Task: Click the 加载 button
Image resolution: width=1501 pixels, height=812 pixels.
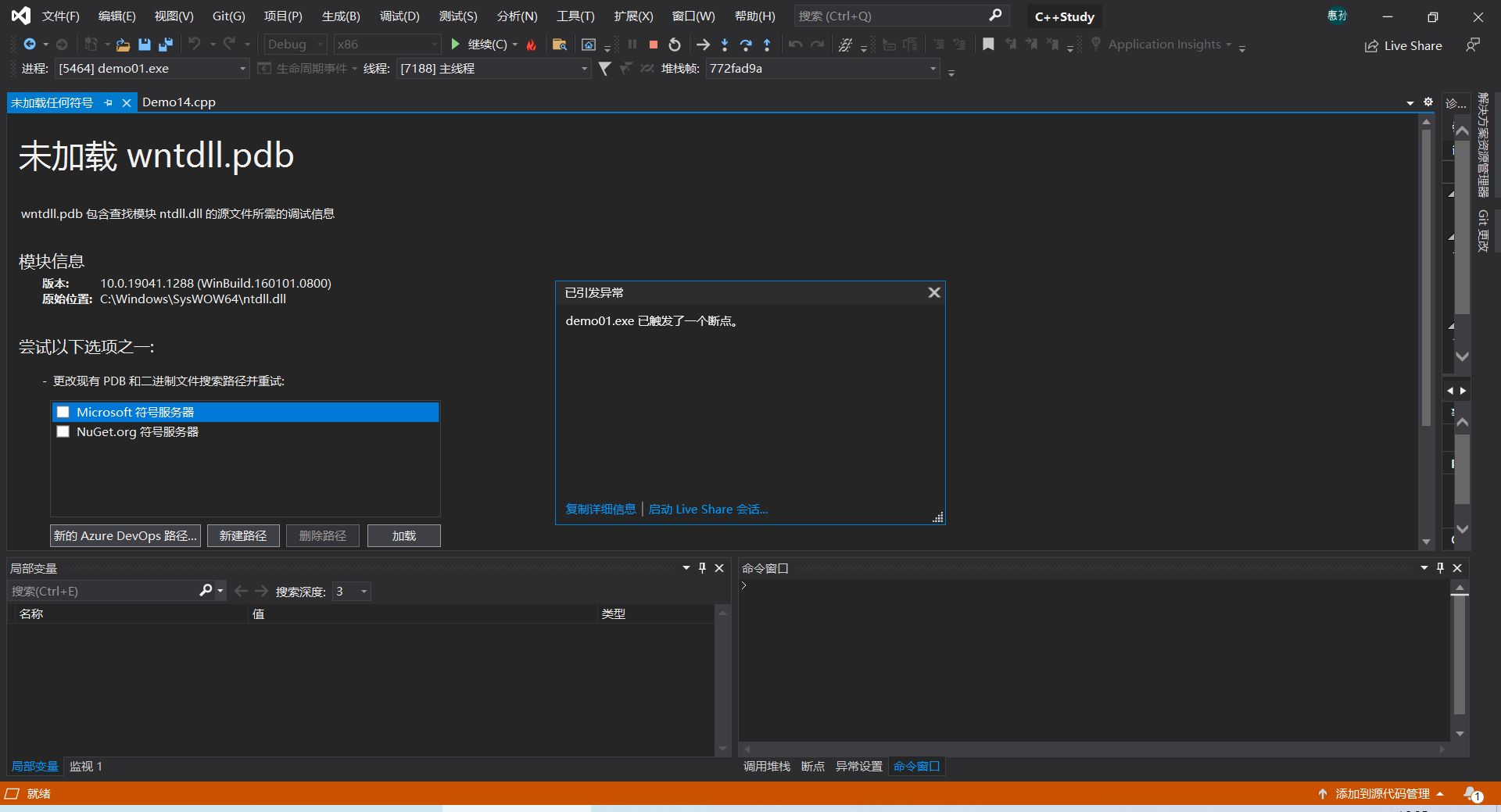Action: tap(404, 536)
